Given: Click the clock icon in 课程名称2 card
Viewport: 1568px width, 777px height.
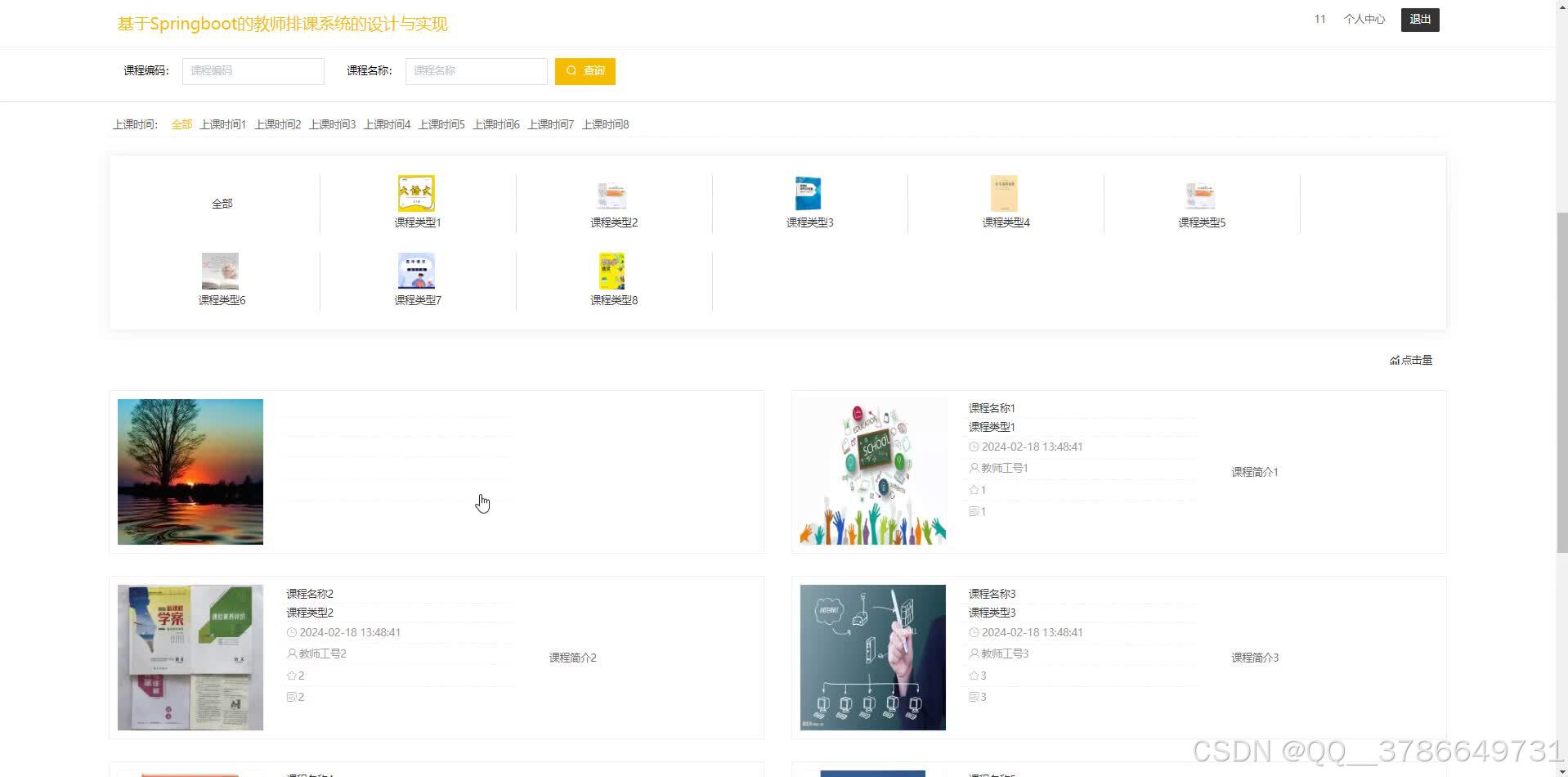Looking at the screenshot, I should click(292, 632).
